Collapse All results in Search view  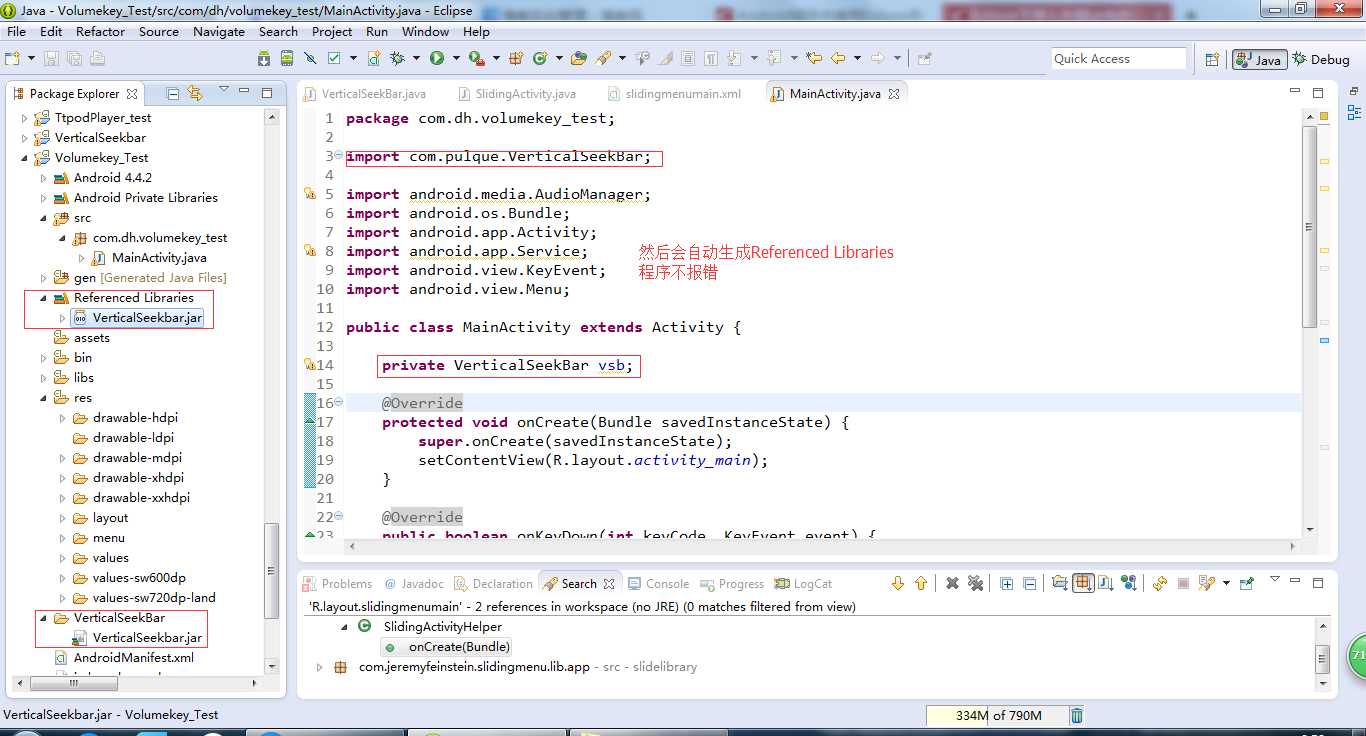[x=1030, y=583]
